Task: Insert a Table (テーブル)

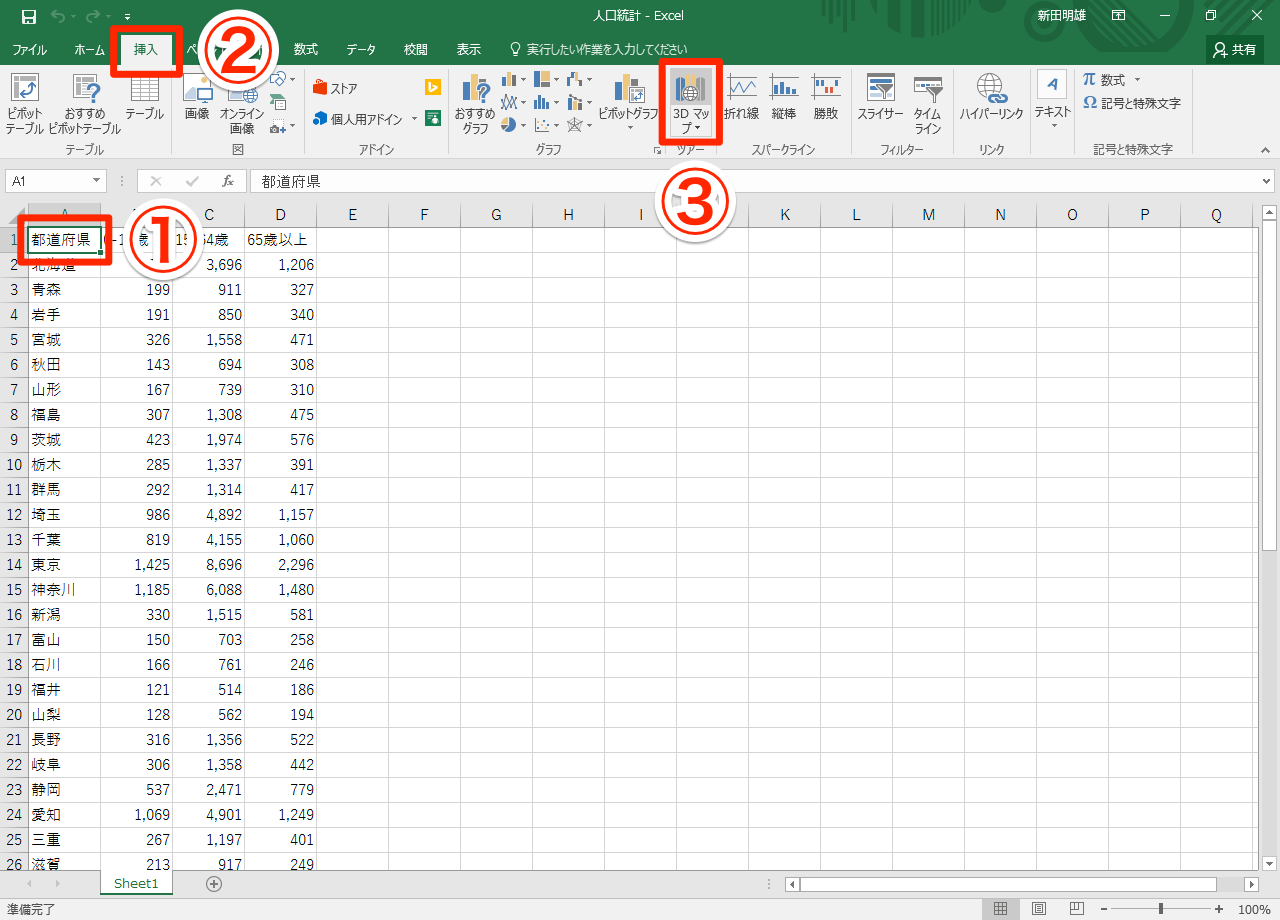Action: pyautogui.click(x=145, y=98)
